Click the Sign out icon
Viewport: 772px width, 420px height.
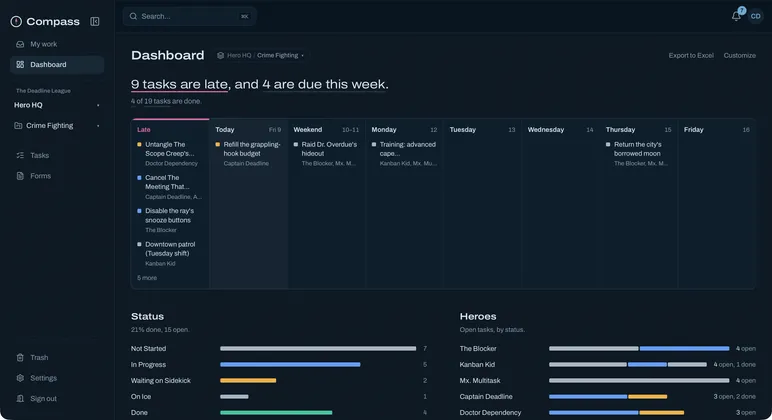click(20, 398)
